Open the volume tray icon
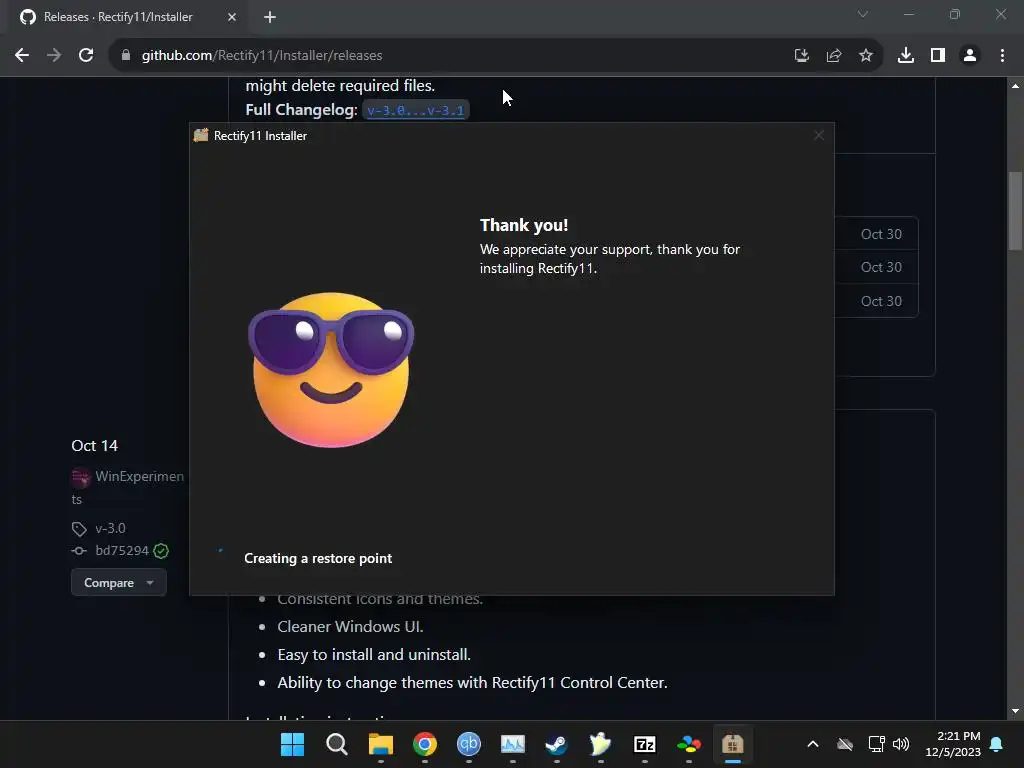Image resolution: width=1024 pixels, height=768 pixels. pyautogui.click(x=901, y=744)
